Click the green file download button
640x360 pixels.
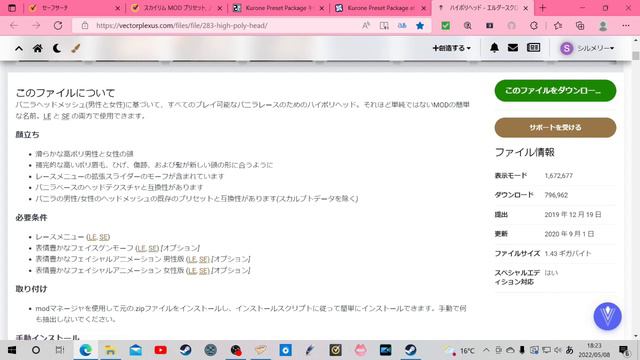coord(555,91)
